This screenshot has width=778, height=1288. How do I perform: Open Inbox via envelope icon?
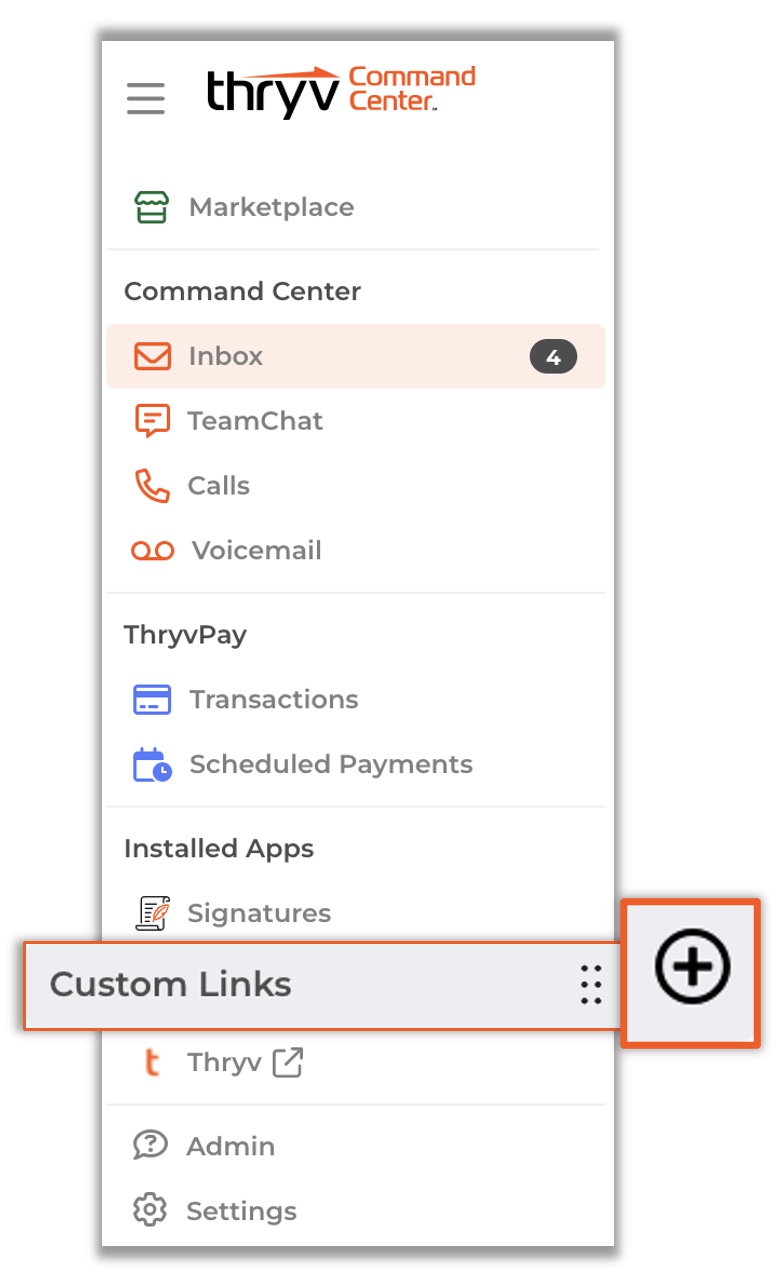(153, 356)
